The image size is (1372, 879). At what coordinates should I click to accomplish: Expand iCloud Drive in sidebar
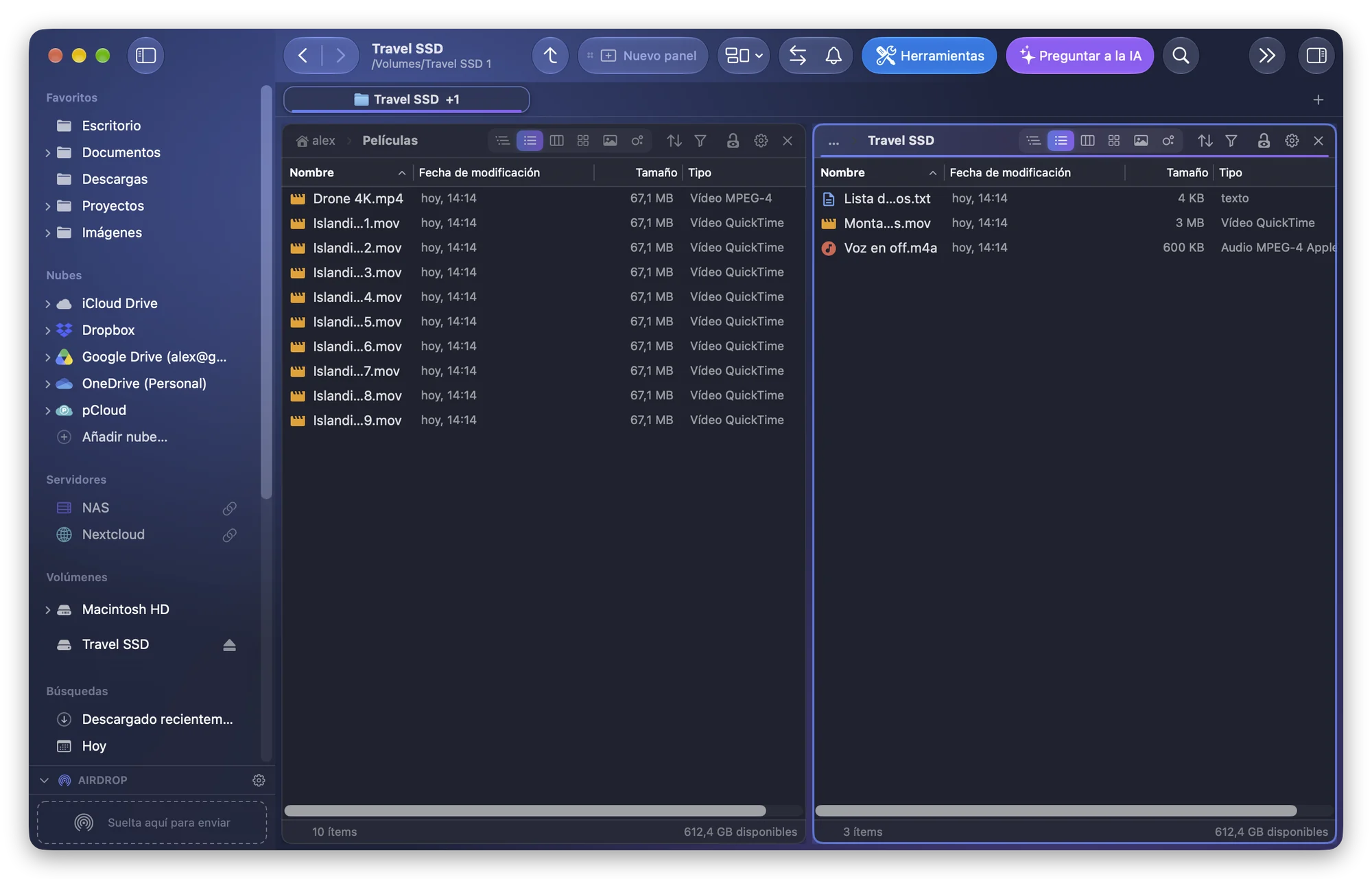[47, 304]
